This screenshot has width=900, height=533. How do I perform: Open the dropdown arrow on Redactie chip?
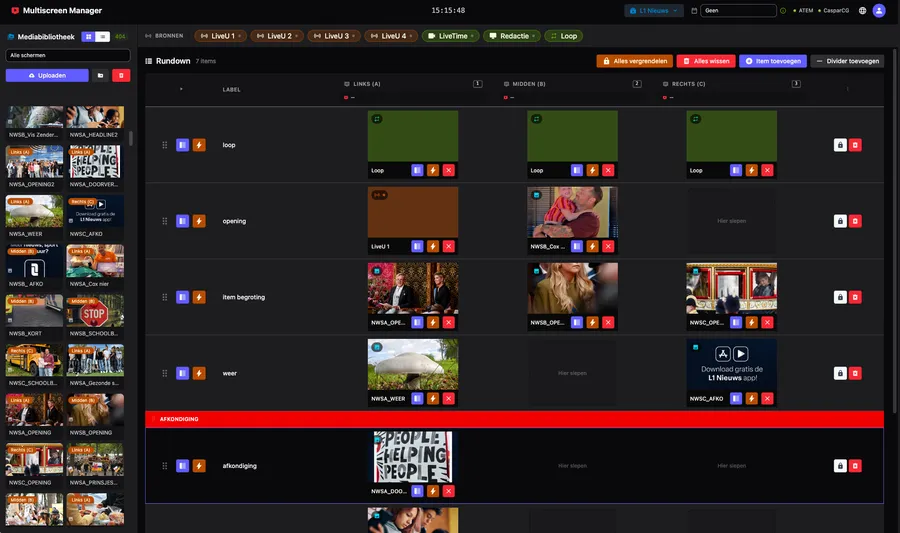[534, 36]
